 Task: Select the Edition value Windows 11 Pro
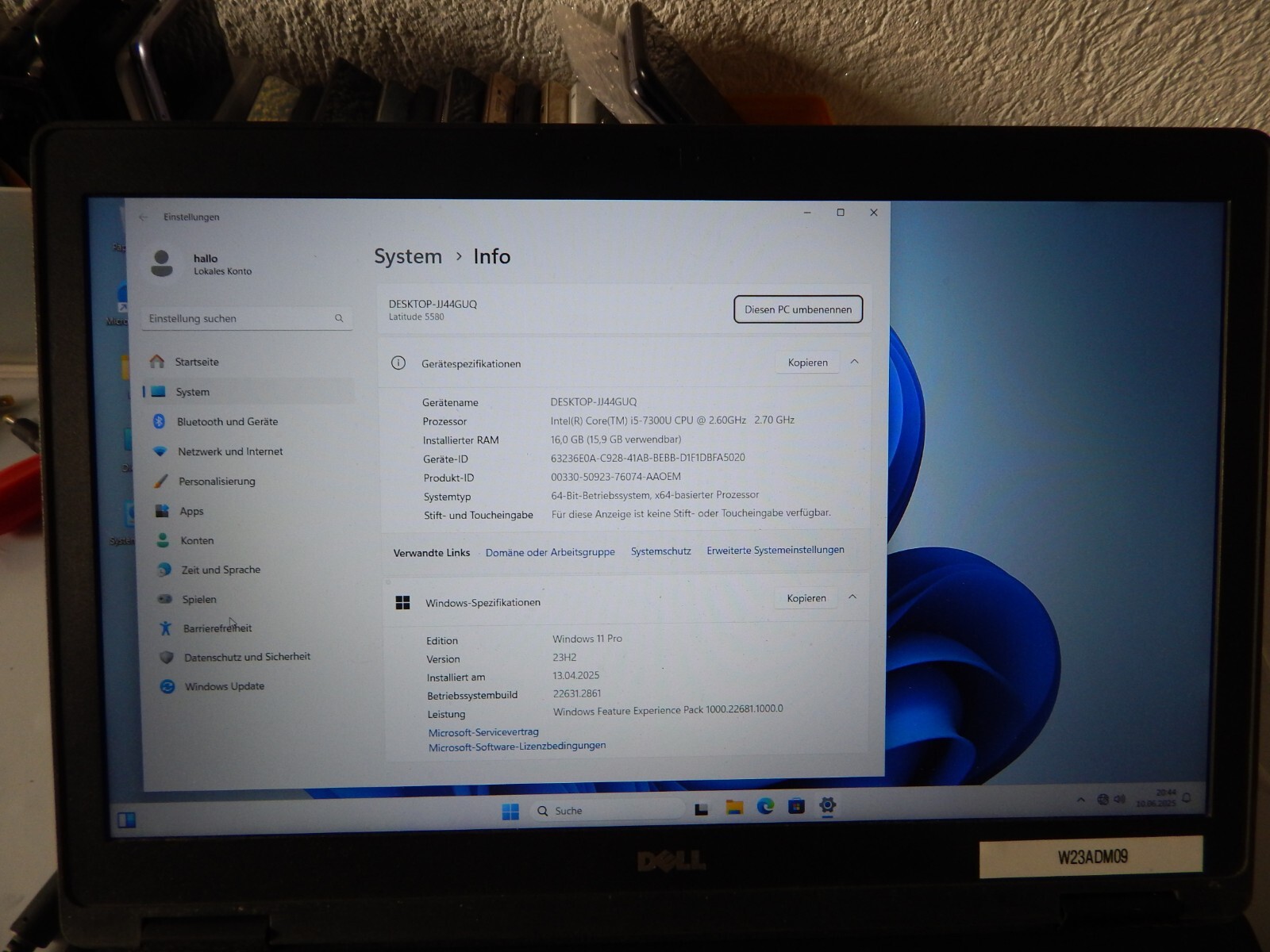587,639
